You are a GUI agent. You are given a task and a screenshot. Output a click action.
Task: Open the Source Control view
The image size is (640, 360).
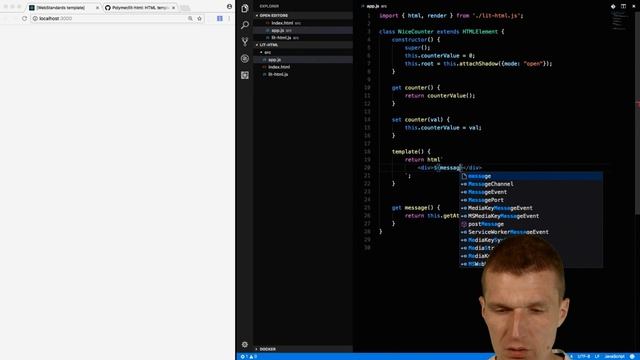(x=245, y=42)
